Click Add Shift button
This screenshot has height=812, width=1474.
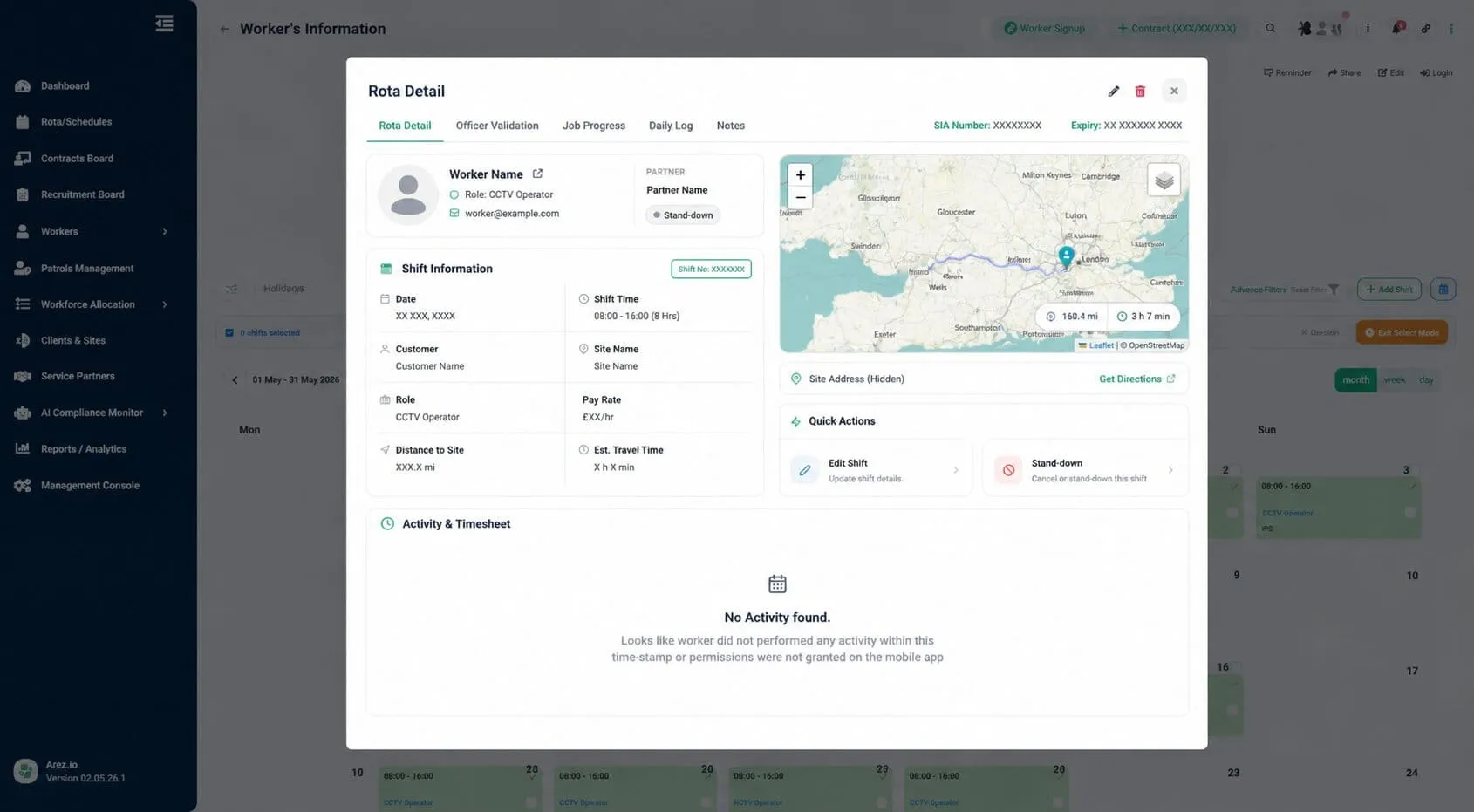[1389, 289]
